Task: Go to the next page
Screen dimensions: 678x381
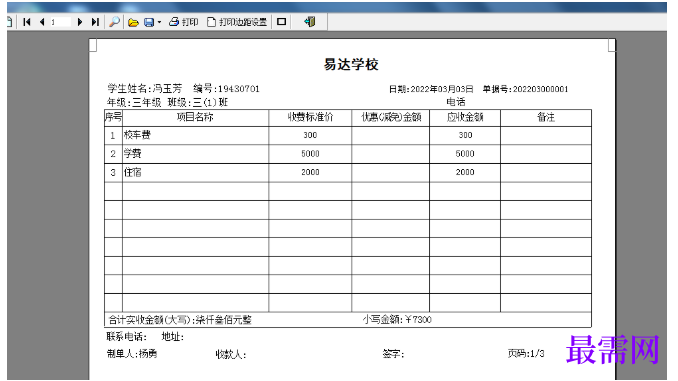Action: pyautogui.click(x=80, y=22)
